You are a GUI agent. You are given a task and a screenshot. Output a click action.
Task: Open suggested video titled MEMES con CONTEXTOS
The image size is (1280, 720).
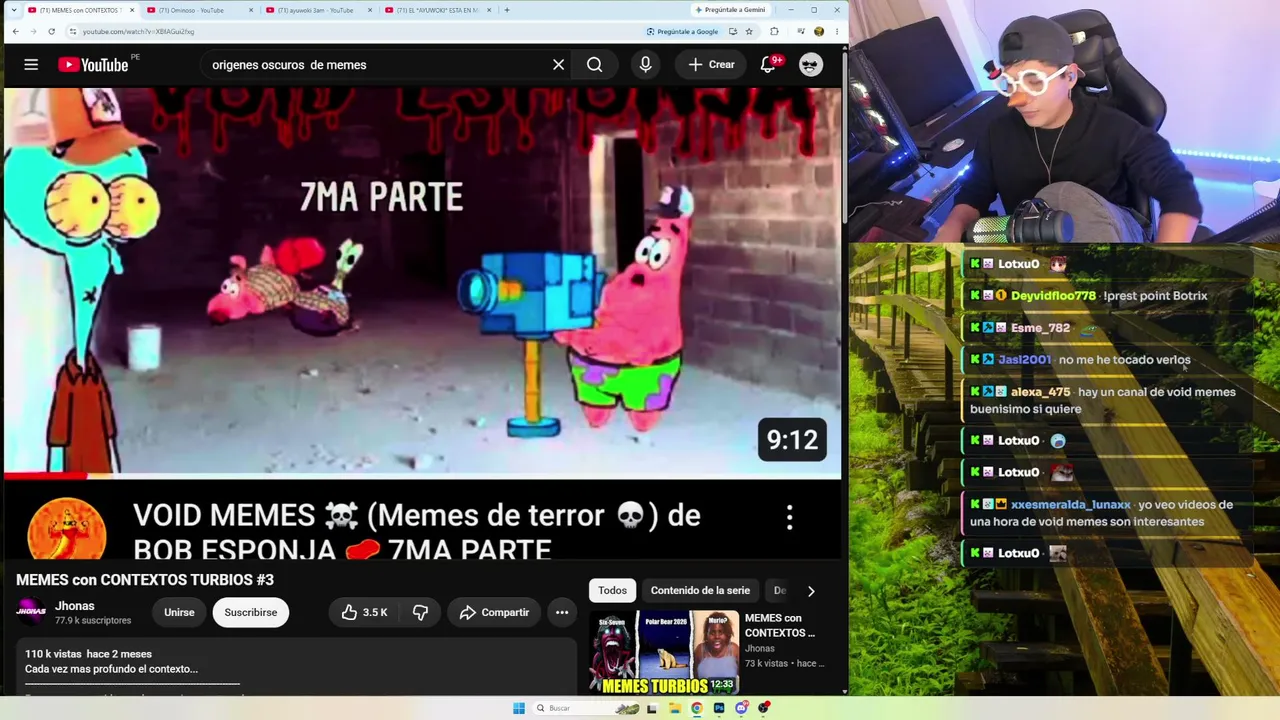click(780, 625)
